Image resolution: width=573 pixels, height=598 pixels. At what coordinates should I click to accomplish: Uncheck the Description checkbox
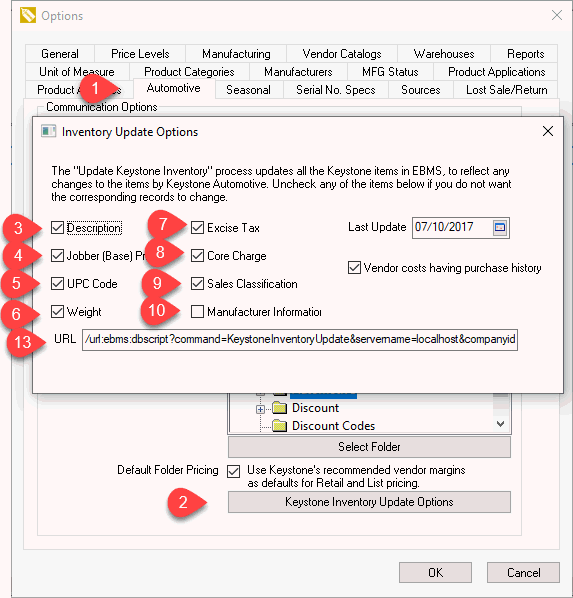pyautogui.click(x=57, y=228)
